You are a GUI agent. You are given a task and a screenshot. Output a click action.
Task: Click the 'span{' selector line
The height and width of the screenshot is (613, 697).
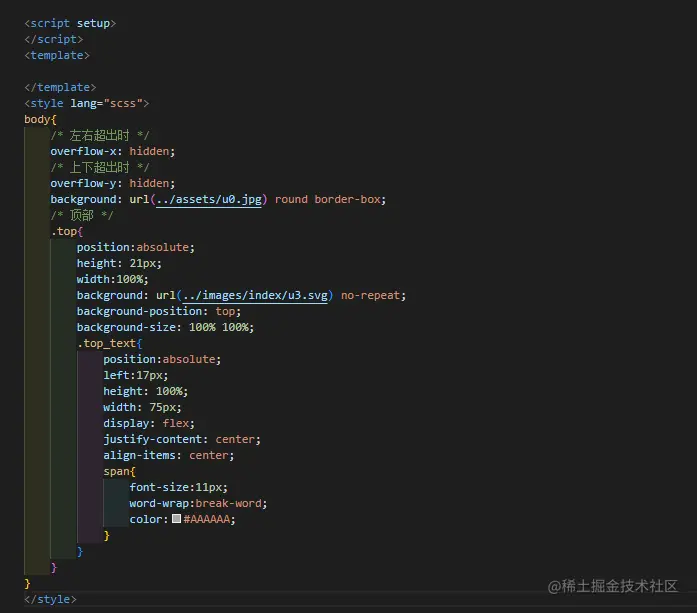click(120, 471)
